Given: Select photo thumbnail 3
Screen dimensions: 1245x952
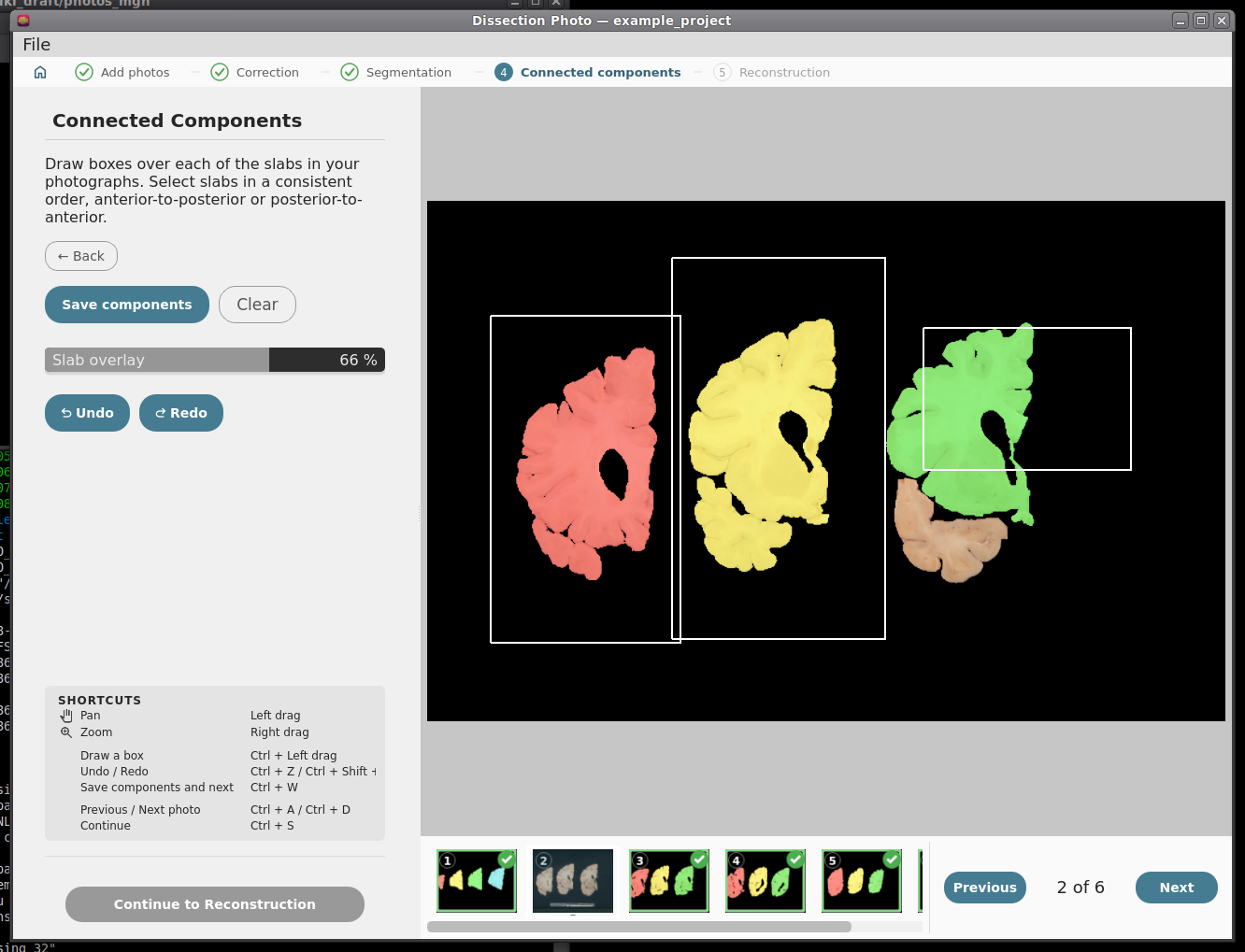Looking at the screenshot, I should coord(669,881).
